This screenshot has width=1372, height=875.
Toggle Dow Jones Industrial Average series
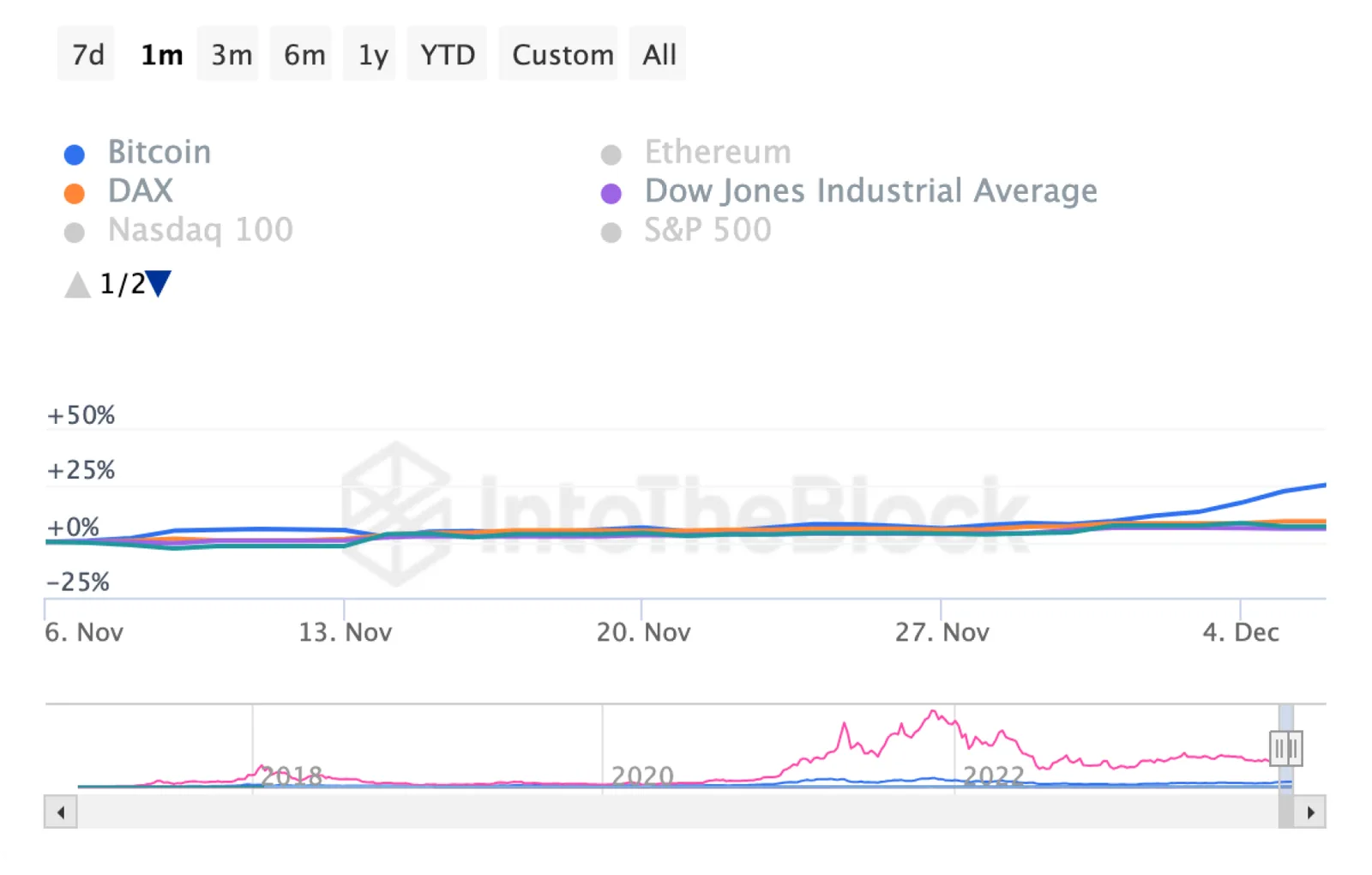coord(849,191)
